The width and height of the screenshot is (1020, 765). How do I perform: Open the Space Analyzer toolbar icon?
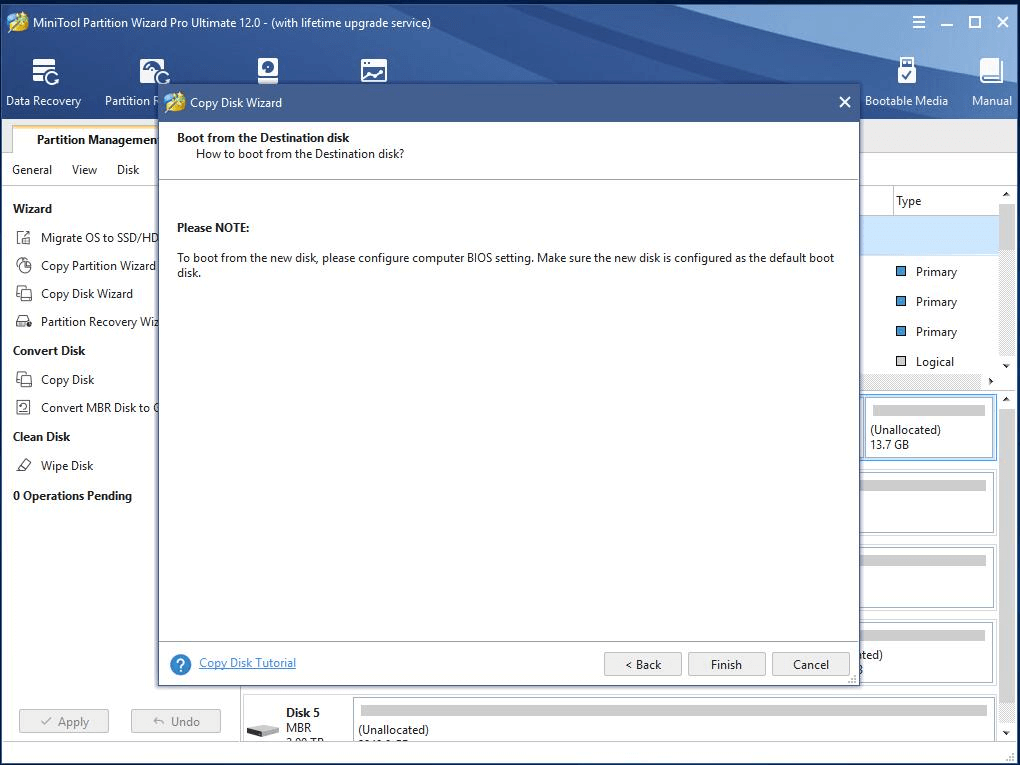[374, 70]
